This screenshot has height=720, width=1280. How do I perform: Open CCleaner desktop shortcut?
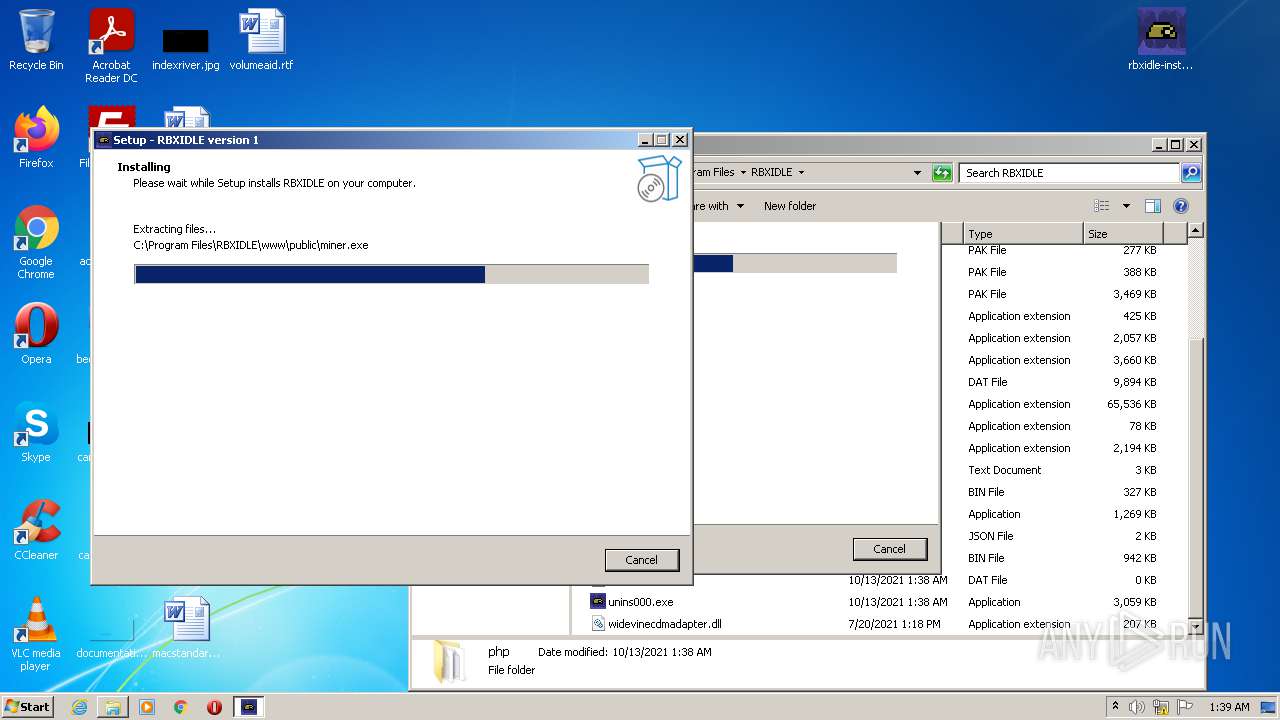[x=36, y=530]
